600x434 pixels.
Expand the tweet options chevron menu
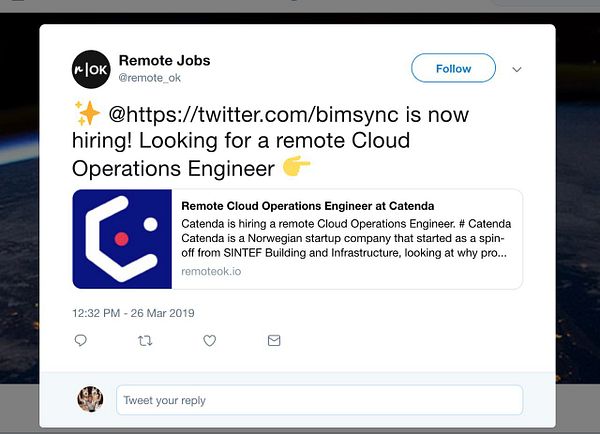point(517,69)
